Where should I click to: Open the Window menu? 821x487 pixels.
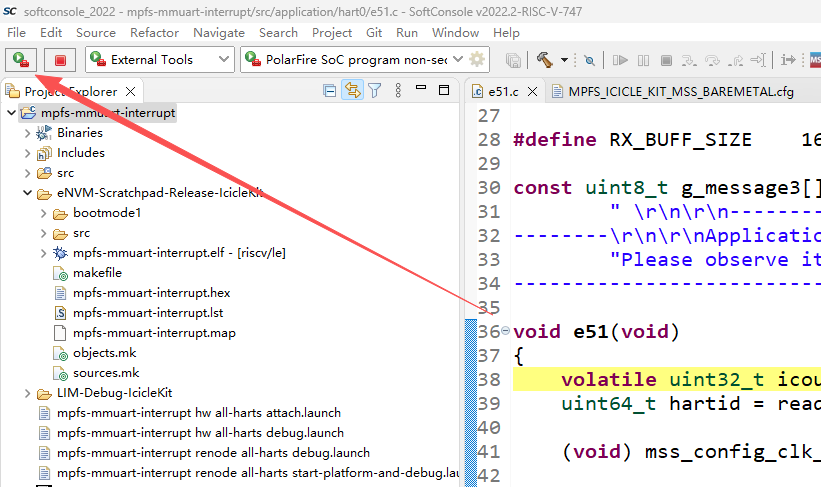click(x=455, y=32)
